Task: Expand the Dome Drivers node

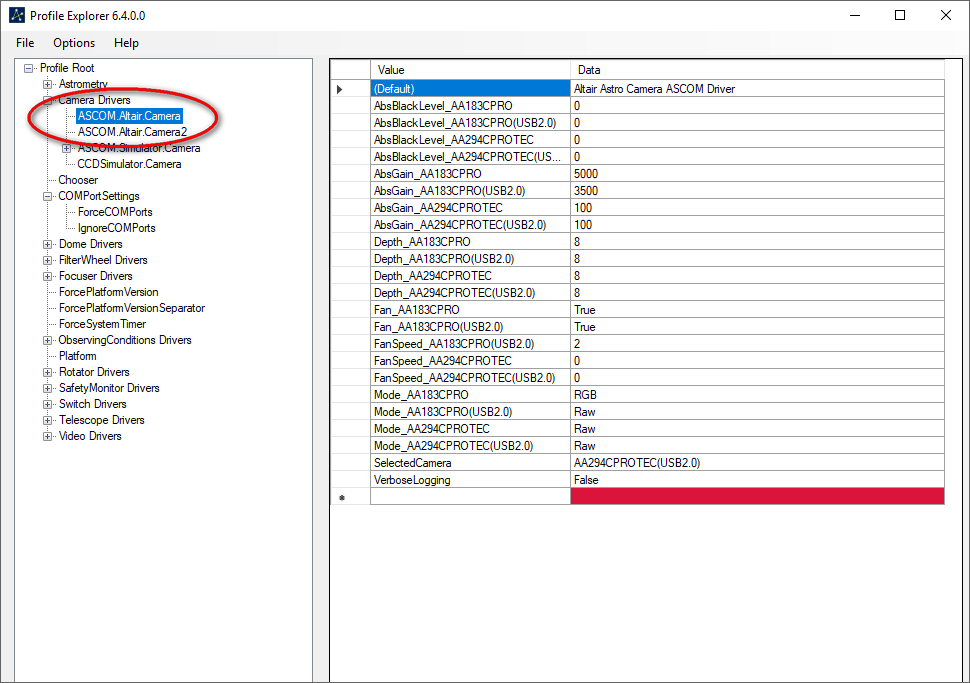Action: coord(48,244)
